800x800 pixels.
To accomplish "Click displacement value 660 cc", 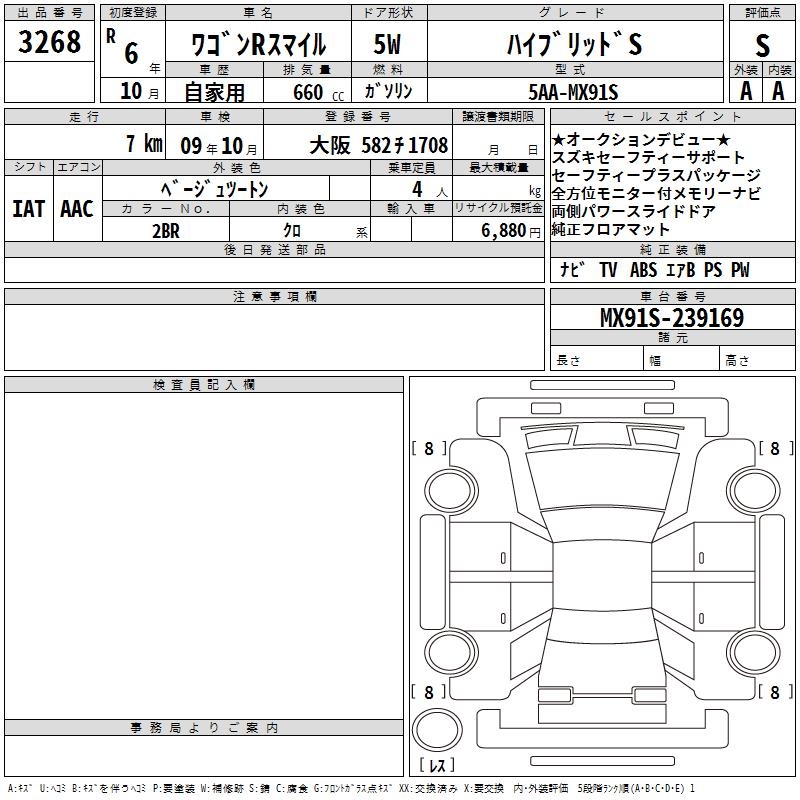I will pyautogui.click(x=318, y=93).
